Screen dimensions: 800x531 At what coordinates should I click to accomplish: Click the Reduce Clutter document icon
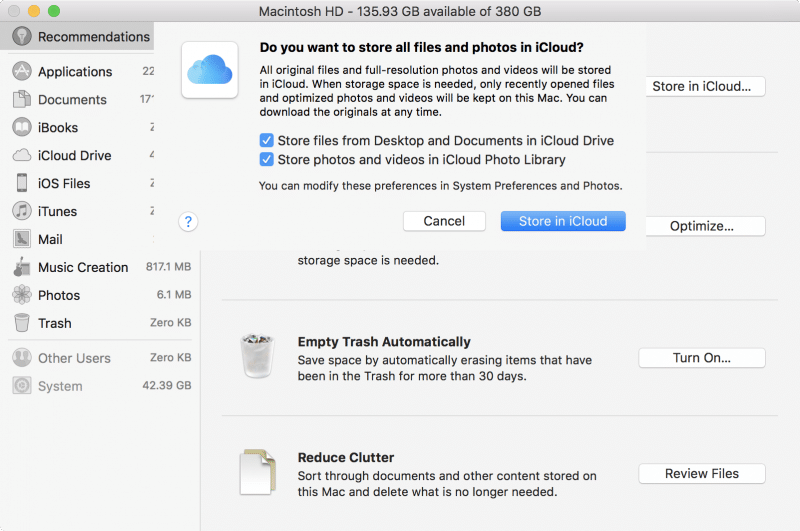click(x=258, y=472)
